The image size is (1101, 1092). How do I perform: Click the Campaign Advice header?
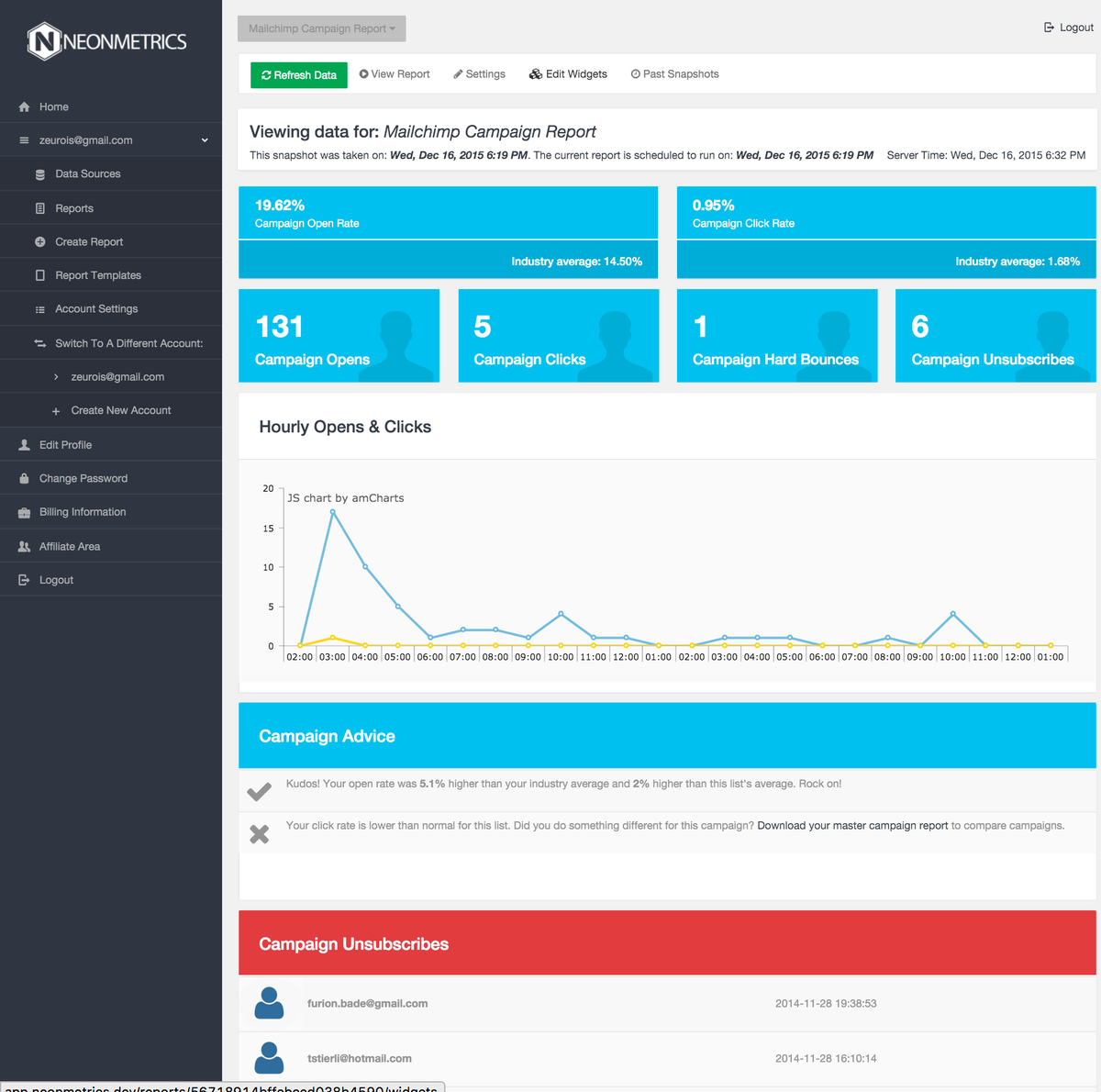[667, 736]
